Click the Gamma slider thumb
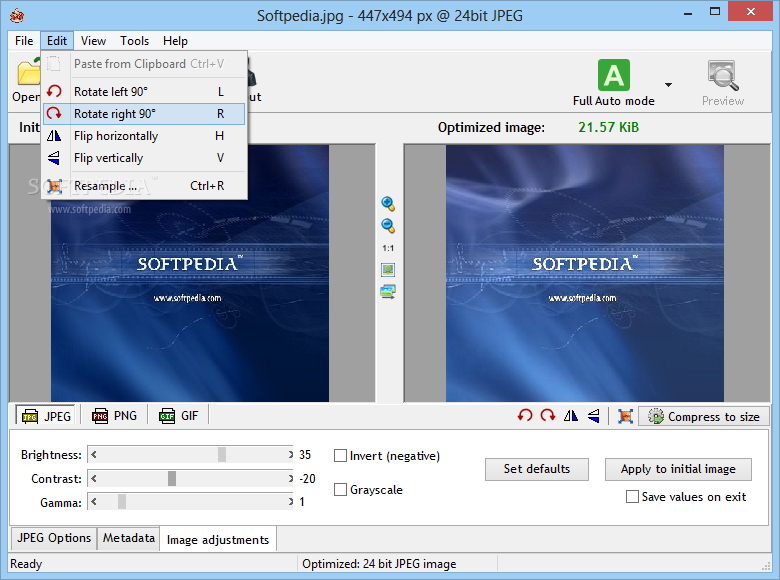The image size is (780, 580). click(122, 502)
